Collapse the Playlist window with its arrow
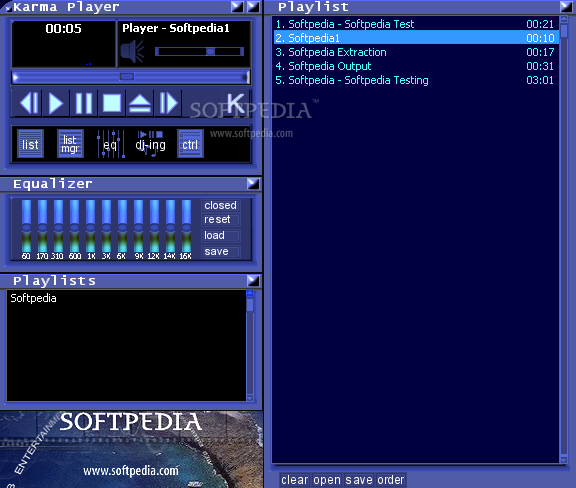This screenshot has width=576, height=488. [566, 6]
